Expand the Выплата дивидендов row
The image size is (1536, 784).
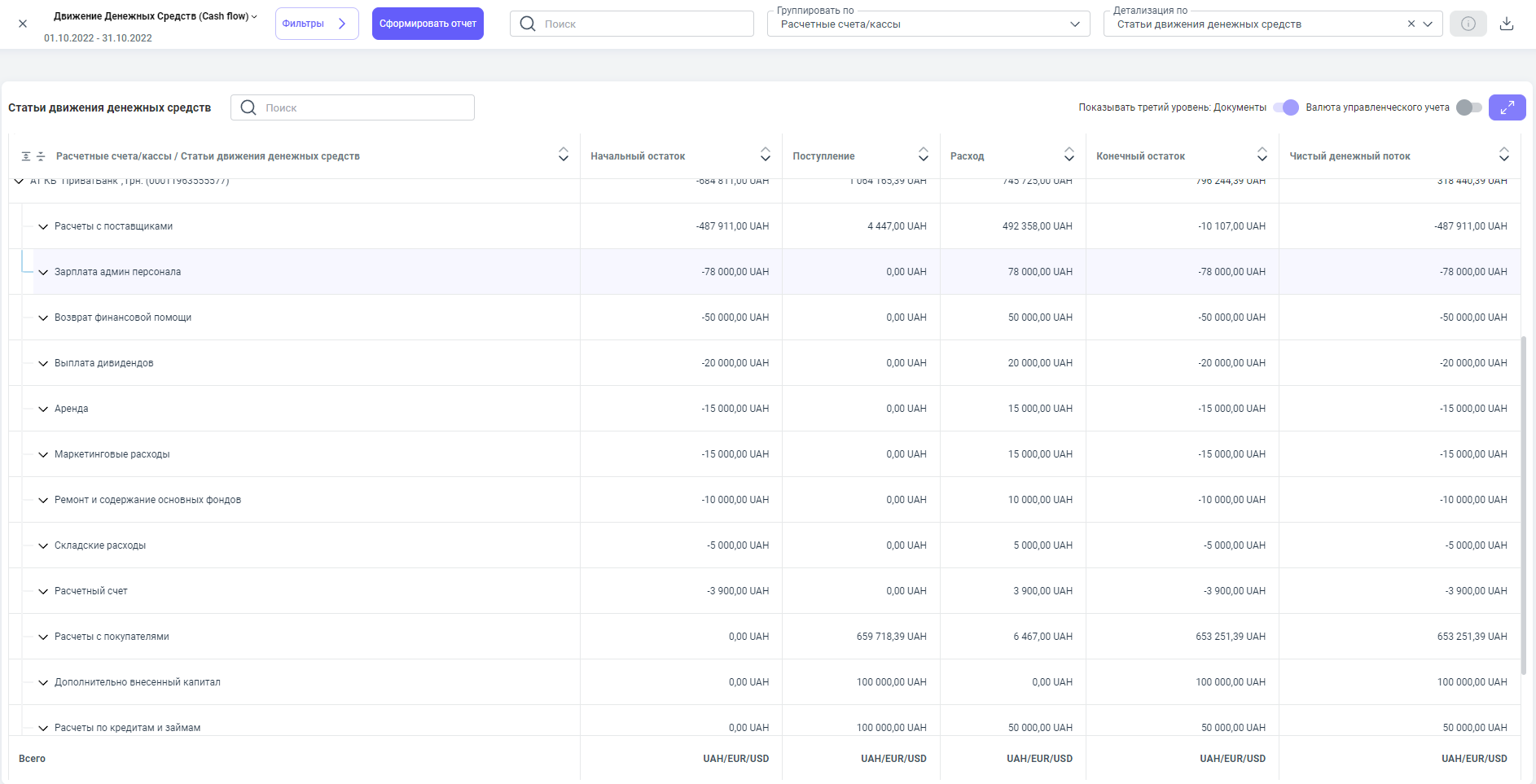(x=43, y=363)
